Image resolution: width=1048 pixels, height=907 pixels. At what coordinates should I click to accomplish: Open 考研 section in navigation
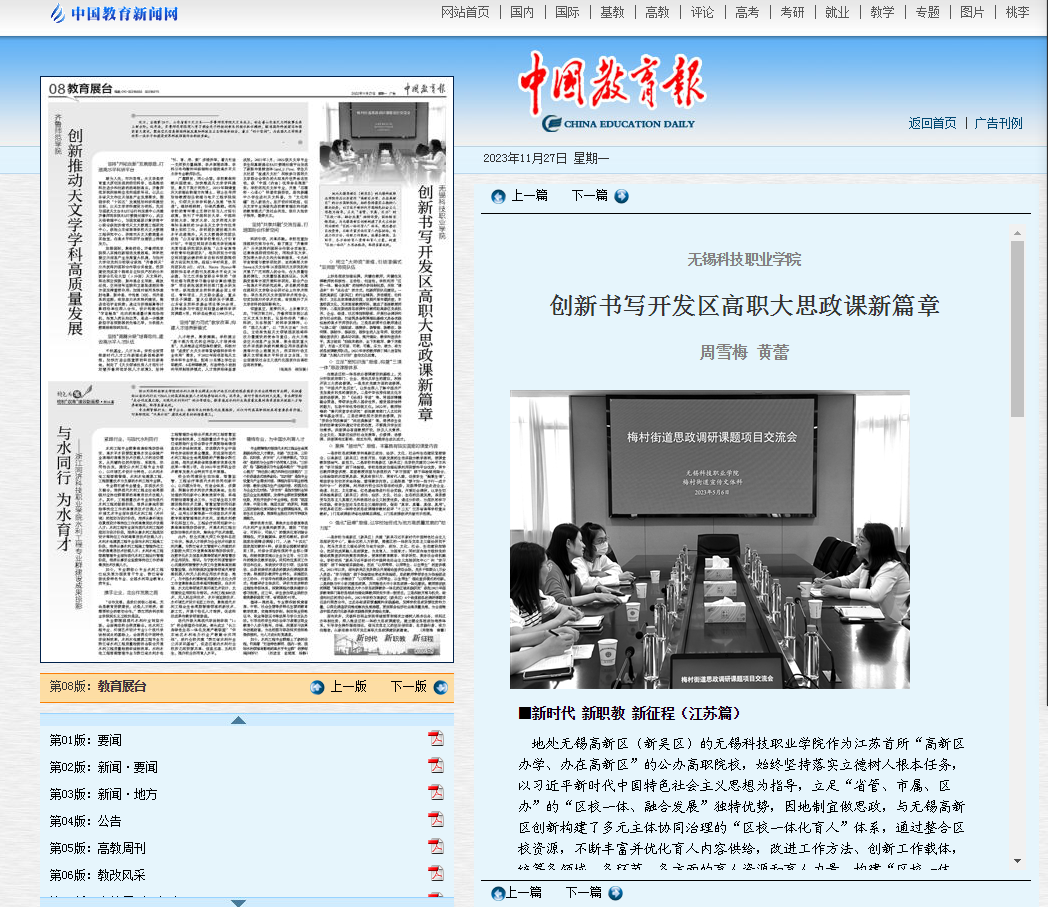(793, 12)
